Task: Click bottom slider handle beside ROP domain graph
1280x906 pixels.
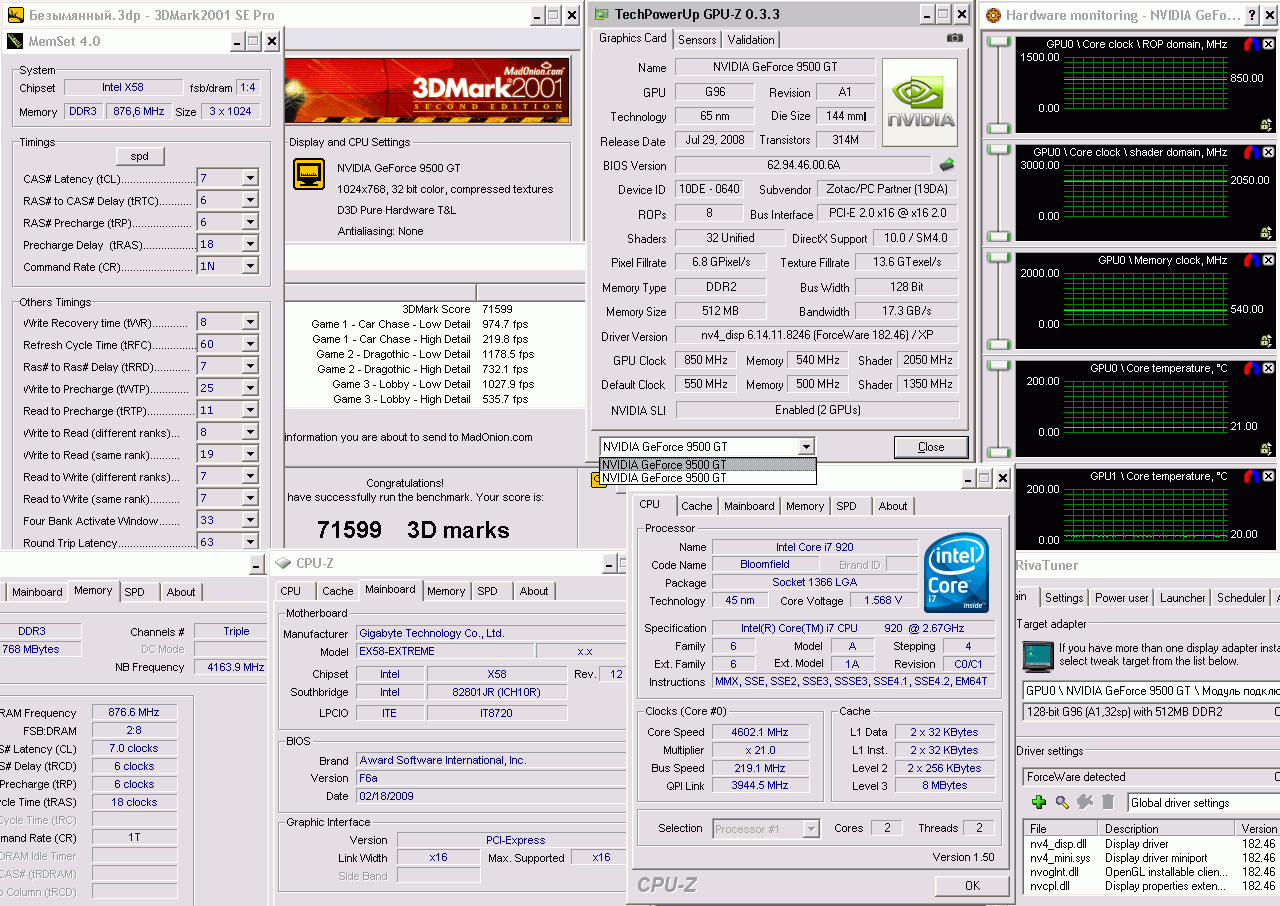Action: (999, 128)
